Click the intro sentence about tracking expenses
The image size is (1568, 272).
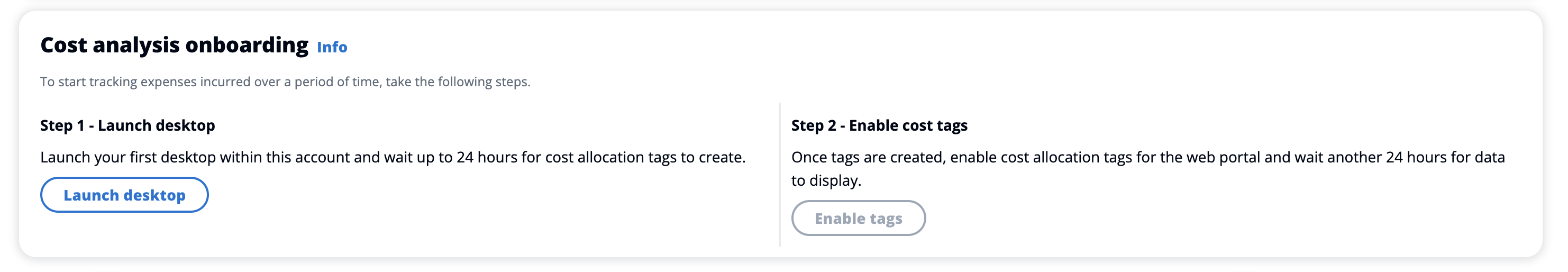pos(285,81)
